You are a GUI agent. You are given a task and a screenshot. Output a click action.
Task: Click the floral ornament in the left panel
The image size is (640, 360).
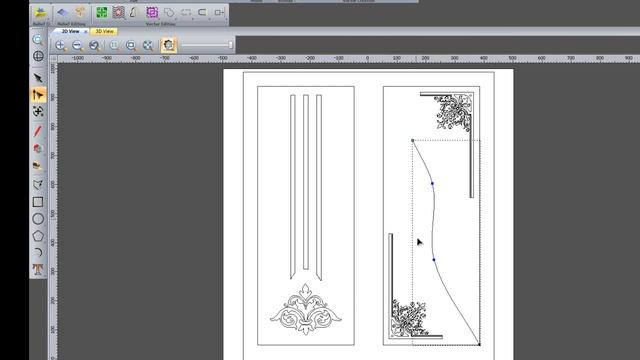(306, 309)
